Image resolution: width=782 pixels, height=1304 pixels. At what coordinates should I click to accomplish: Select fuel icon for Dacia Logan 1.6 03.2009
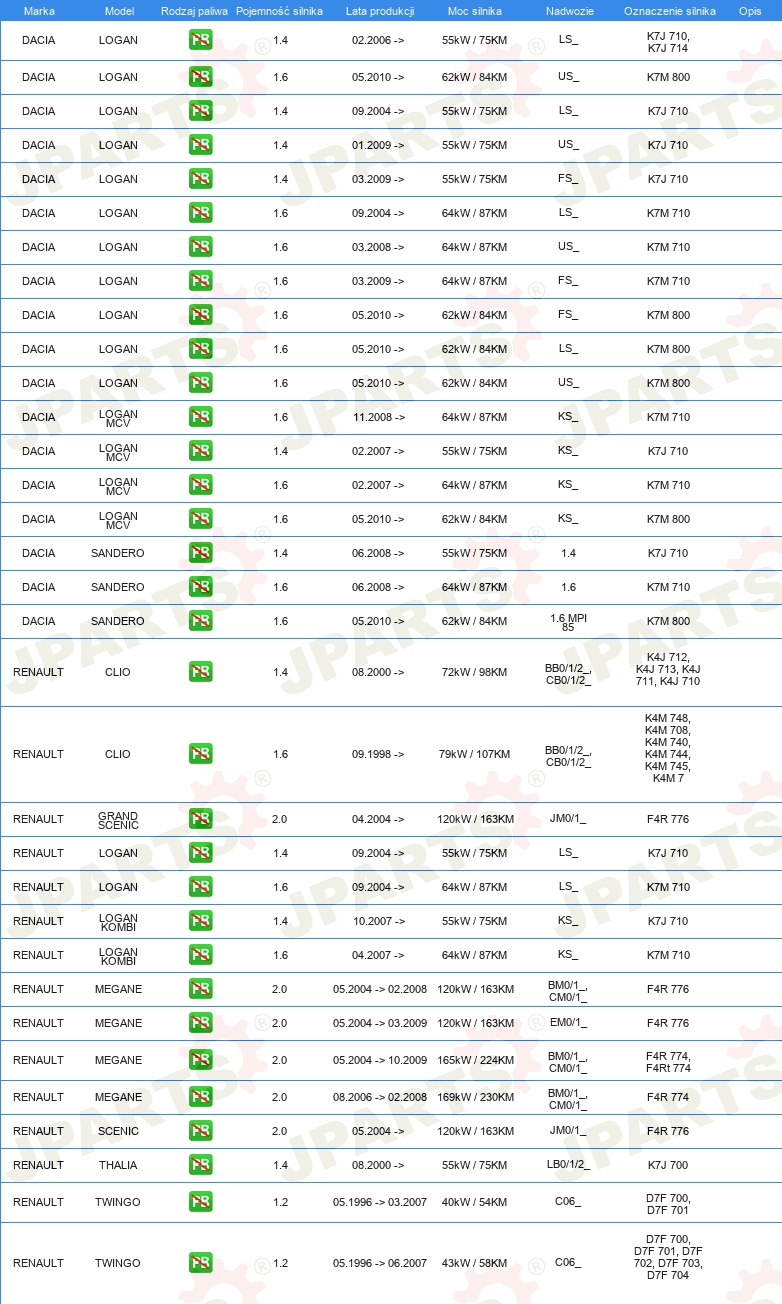tap(200, 281)
